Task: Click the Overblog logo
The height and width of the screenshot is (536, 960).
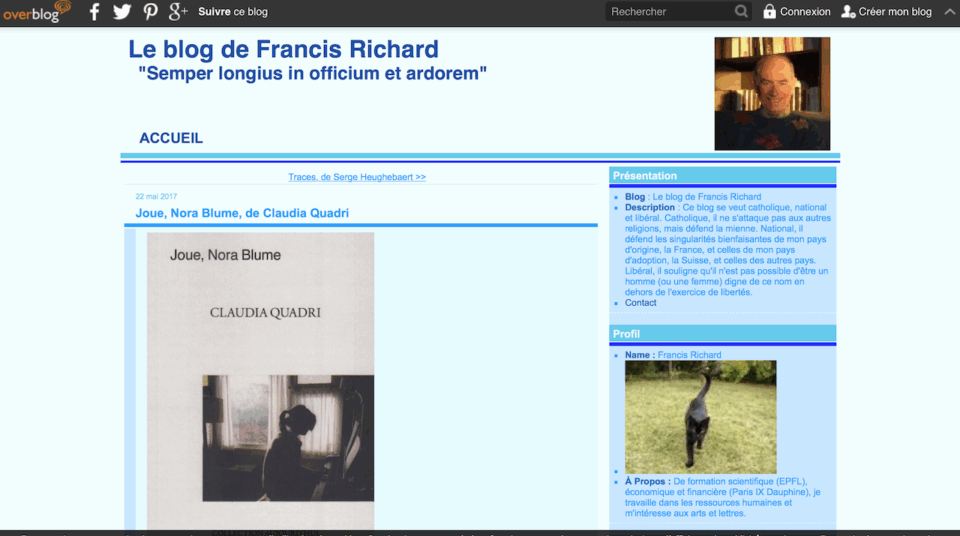Action: pyautogui.click(x=36, y=12)
